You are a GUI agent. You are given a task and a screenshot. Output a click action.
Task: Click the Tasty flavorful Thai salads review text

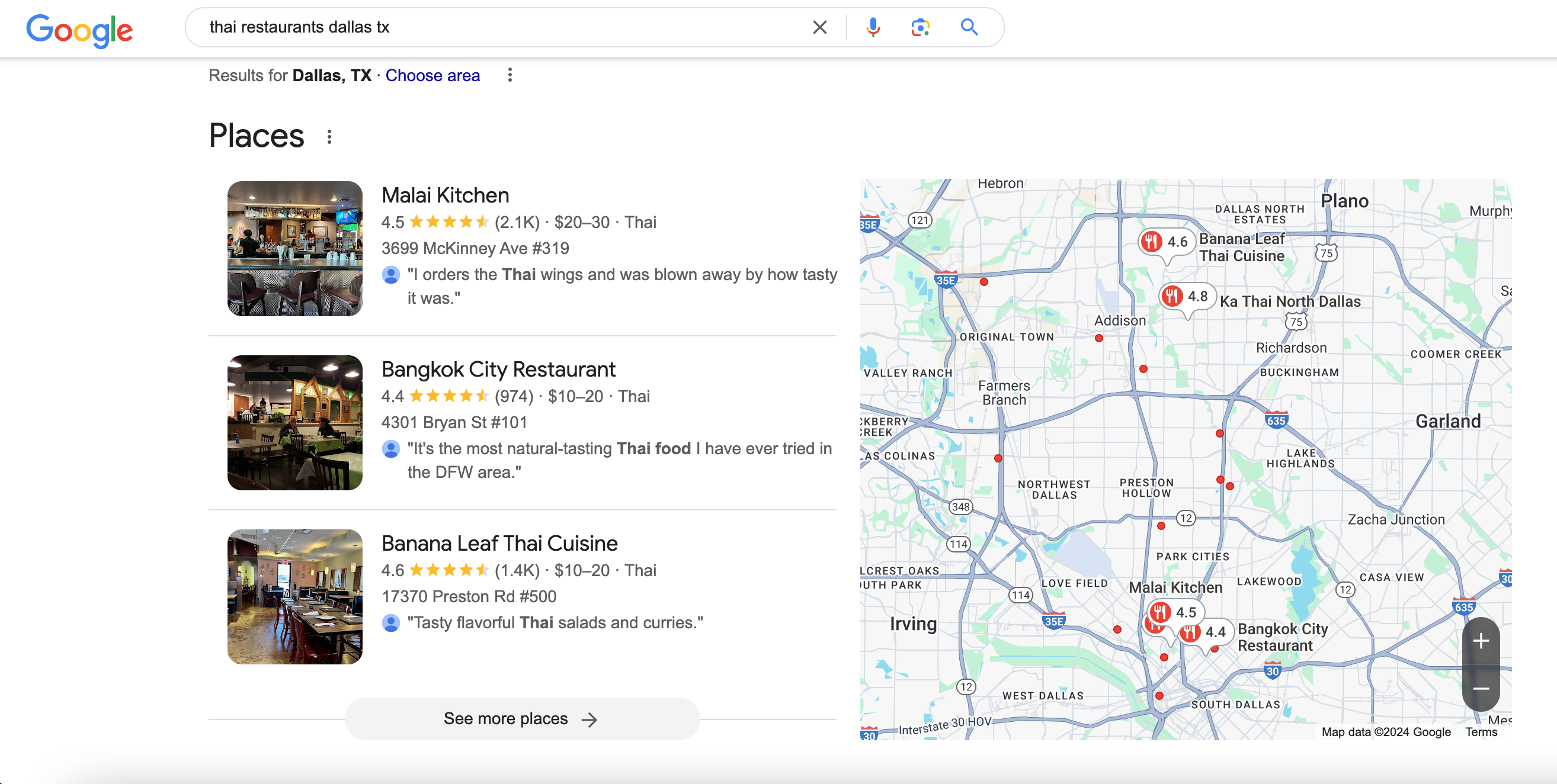point(555,623)
